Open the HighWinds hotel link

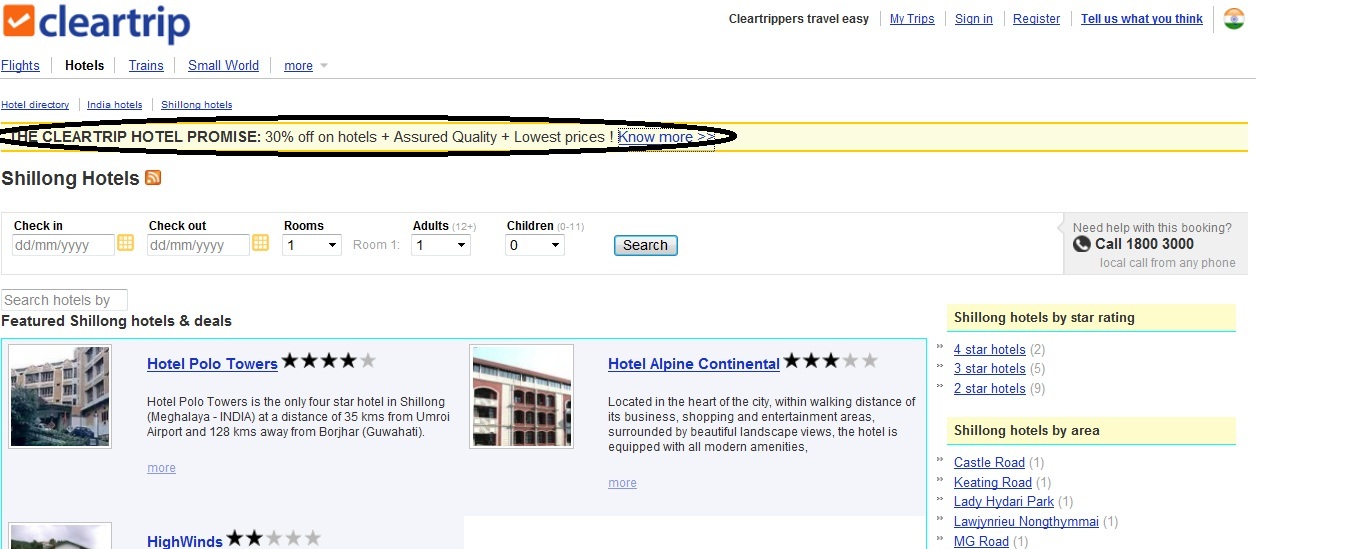click(x=185, y=541)
